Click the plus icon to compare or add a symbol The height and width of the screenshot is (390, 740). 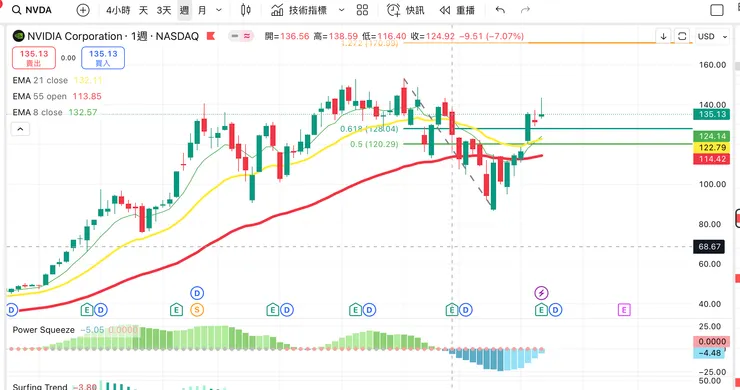83,10
